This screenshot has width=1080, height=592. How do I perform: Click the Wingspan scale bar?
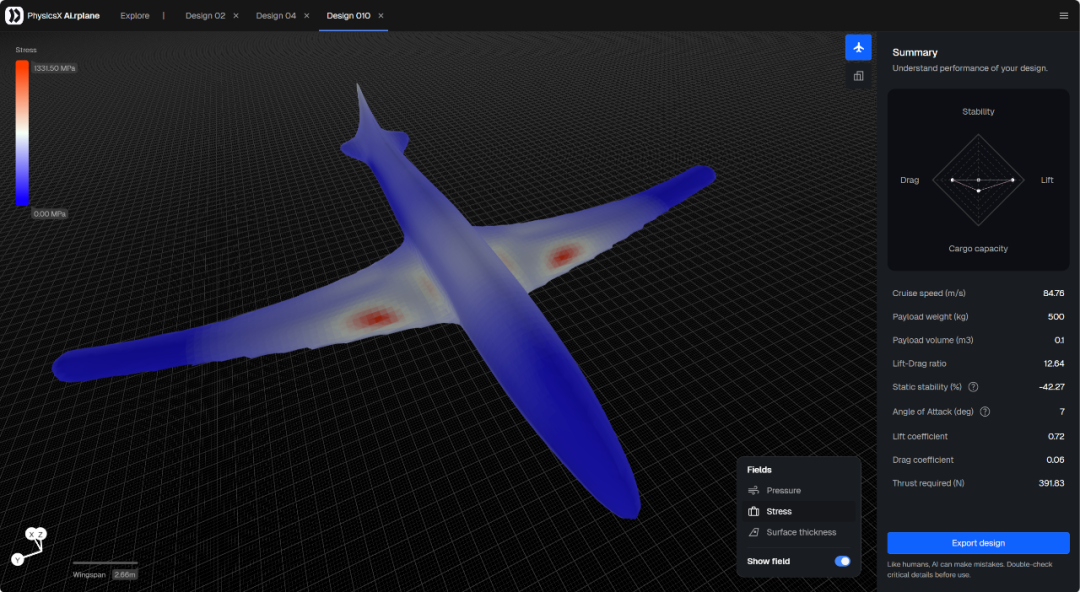105,563
